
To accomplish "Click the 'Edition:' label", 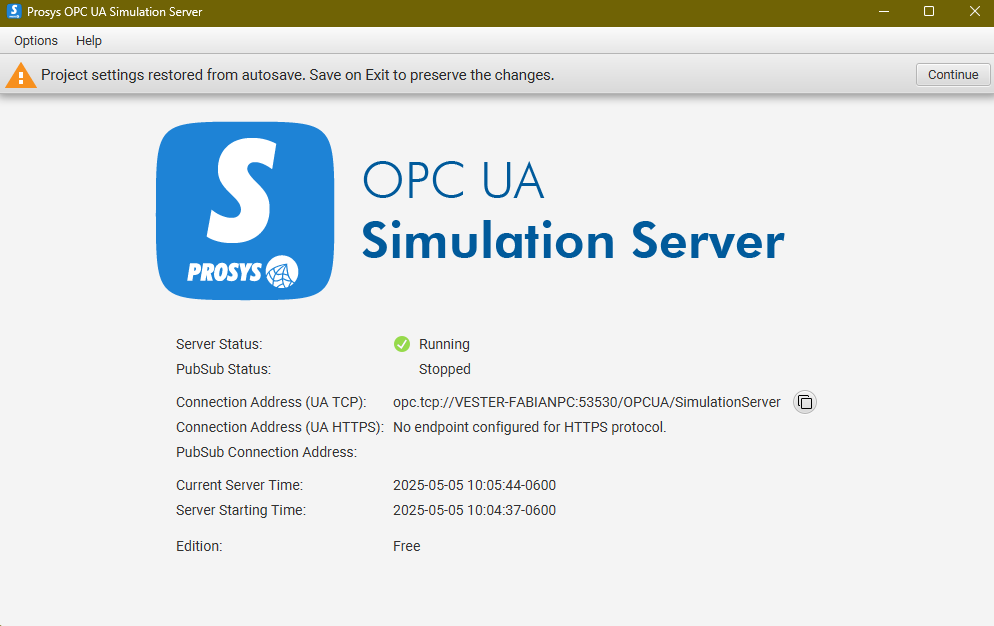I will tap(199, 546).
